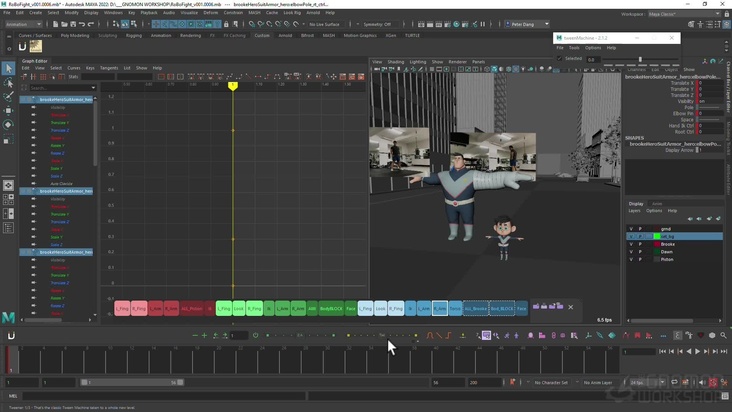
Task: Go to start of playback range
Action: 662,351
